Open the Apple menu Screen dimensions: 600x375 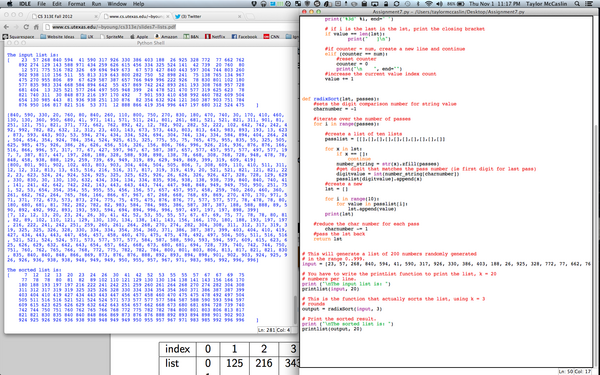(x=10, y=3)
